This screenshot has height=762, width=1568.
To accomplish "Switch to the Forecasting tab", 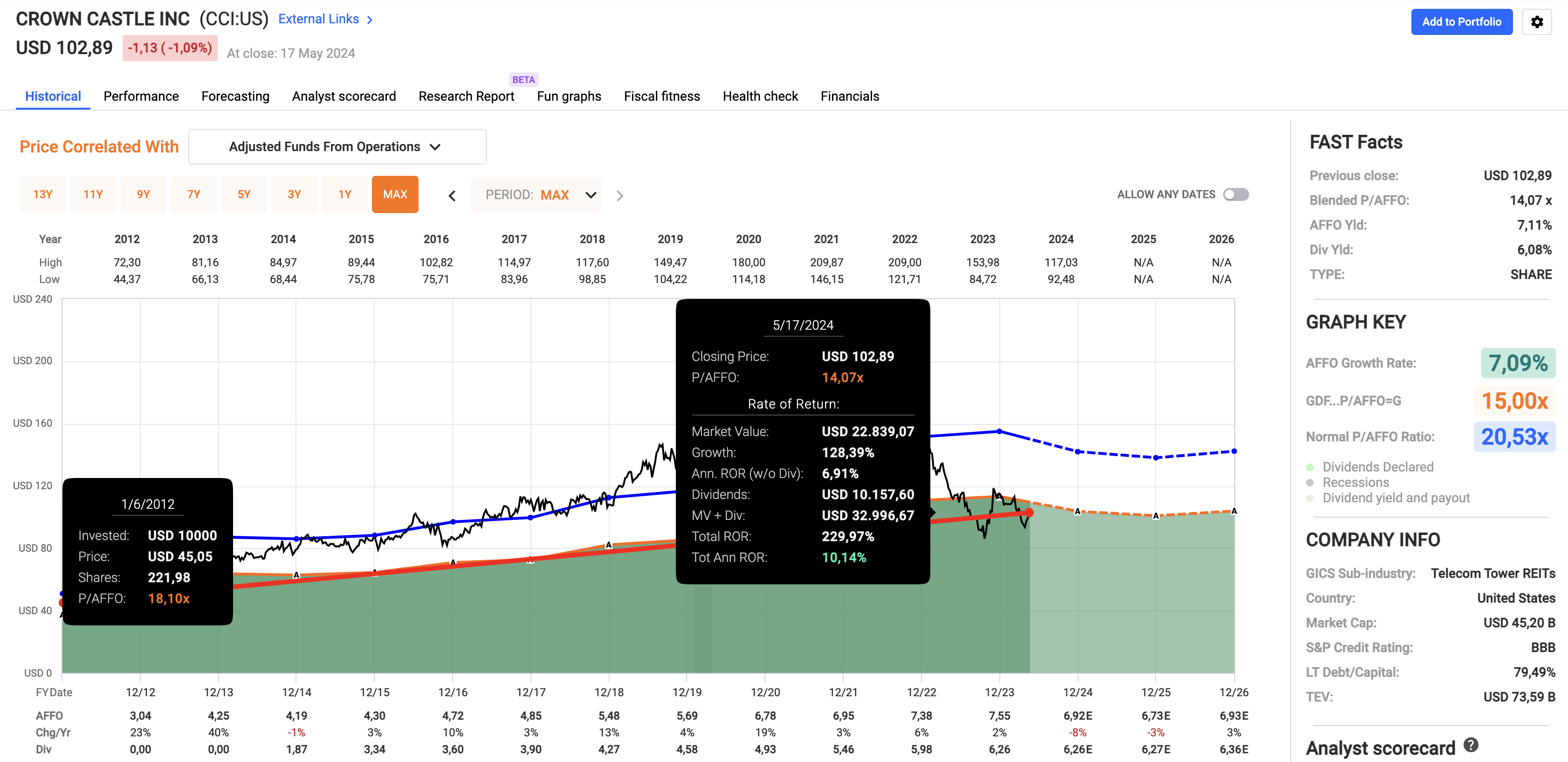I will tap(235, 96).
